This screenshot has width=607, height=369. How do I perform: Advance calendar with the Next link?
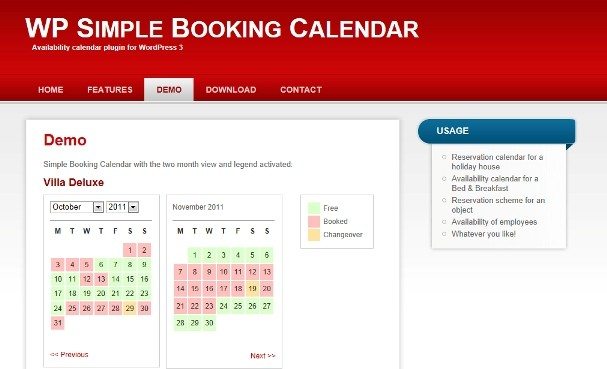(263, 355)
